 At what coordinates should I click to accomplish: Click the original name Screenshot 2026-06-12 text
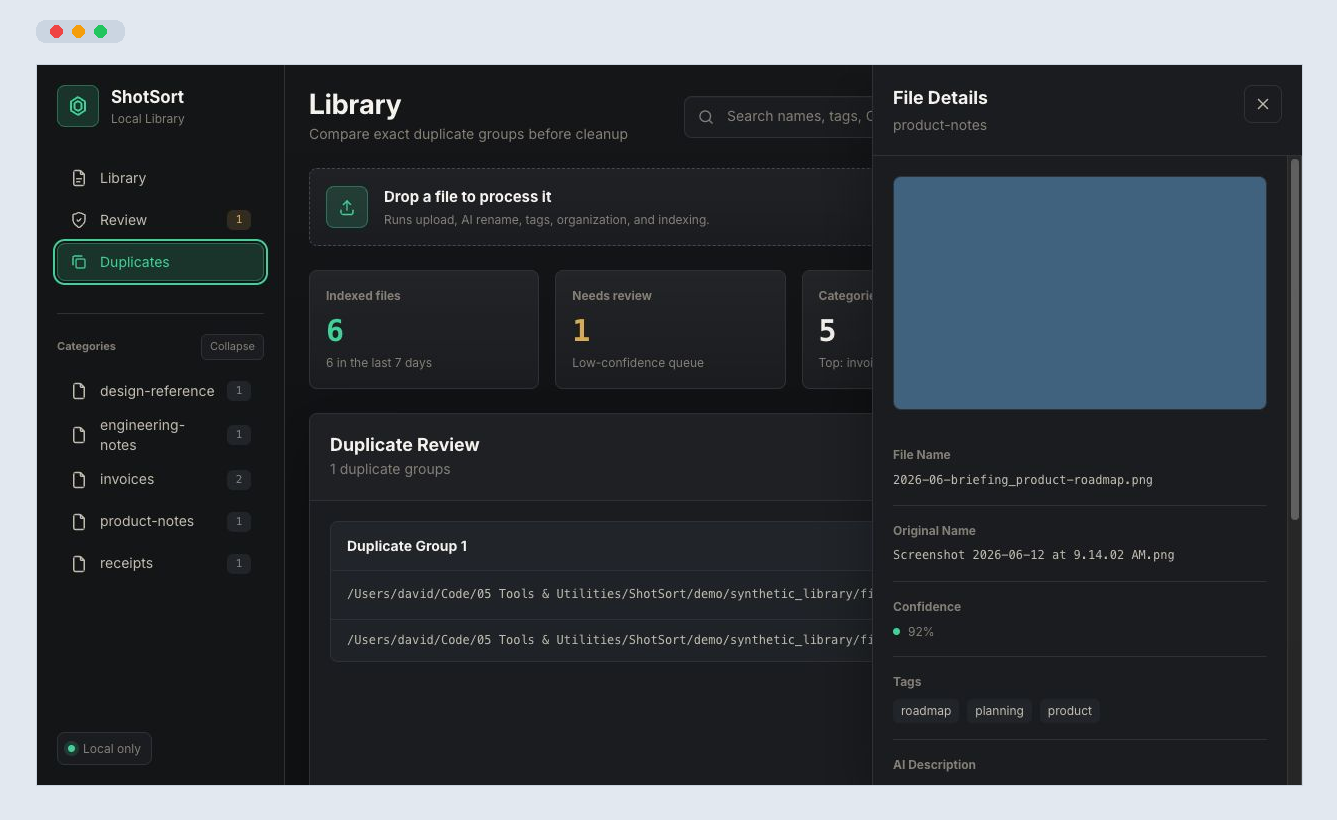(x=1034, y=555)
